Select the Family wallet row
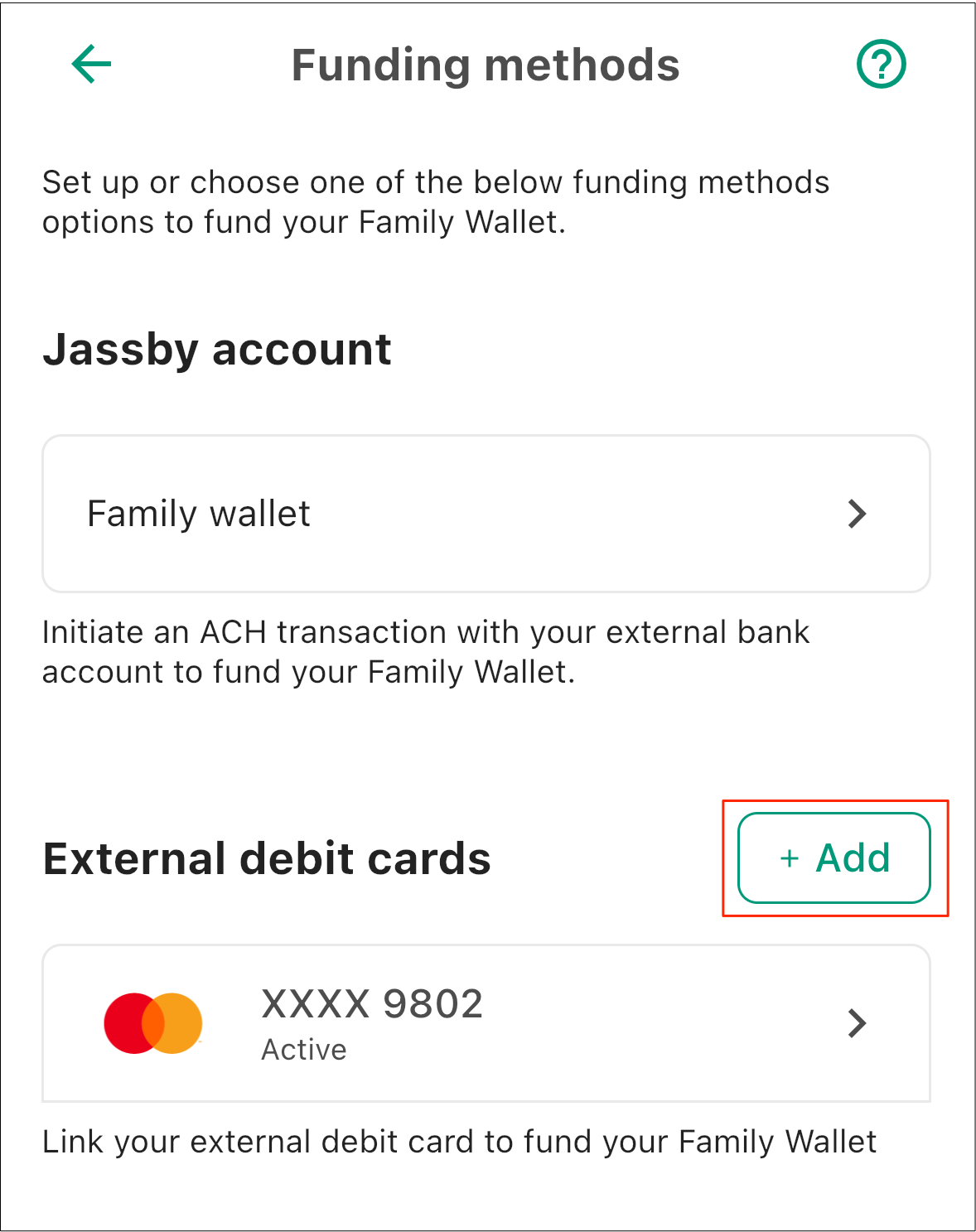This screenshot has height=1232, width=976. point(486,514)
